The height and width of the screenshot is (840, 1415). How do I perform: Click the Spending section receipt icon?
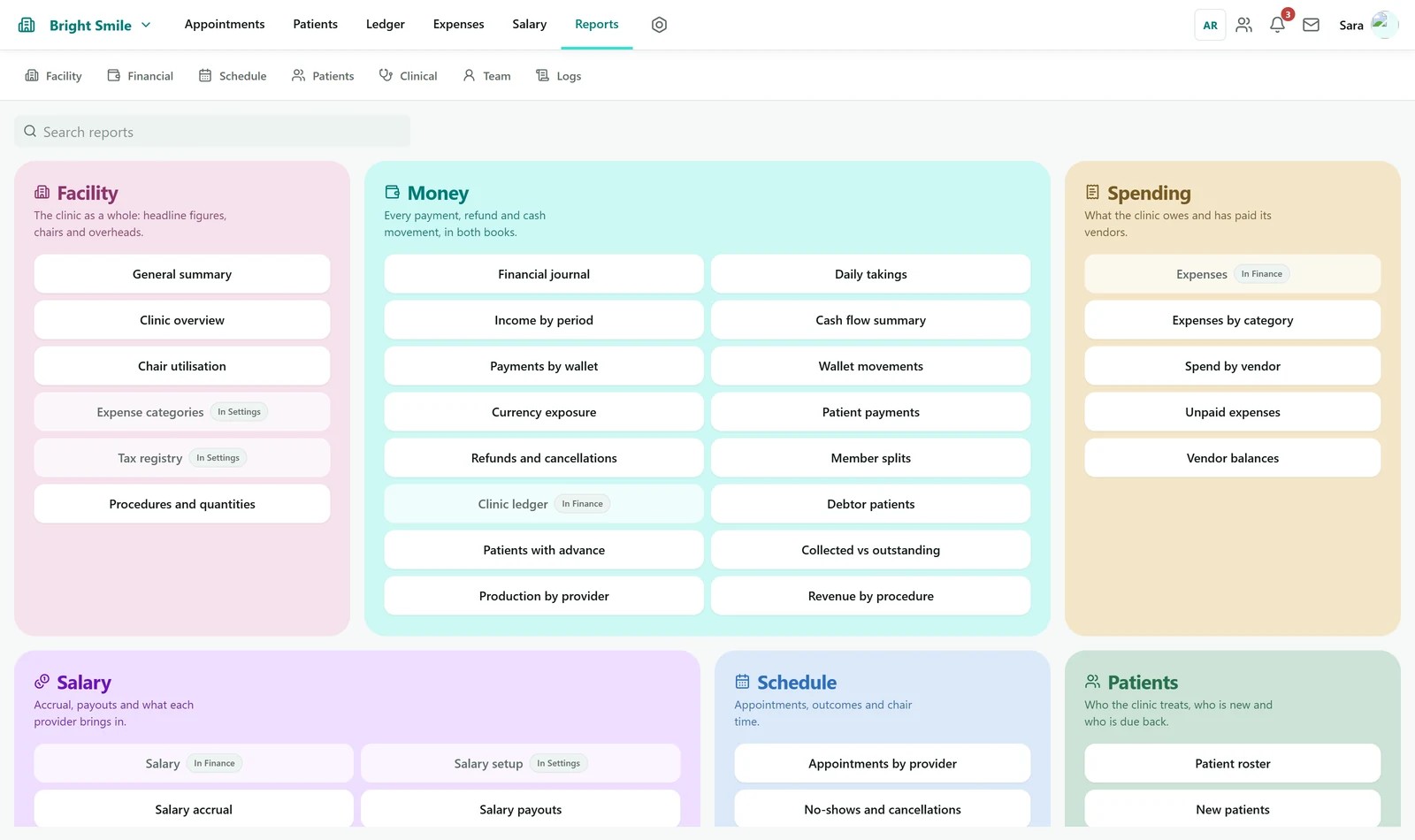pos(1092,192)
